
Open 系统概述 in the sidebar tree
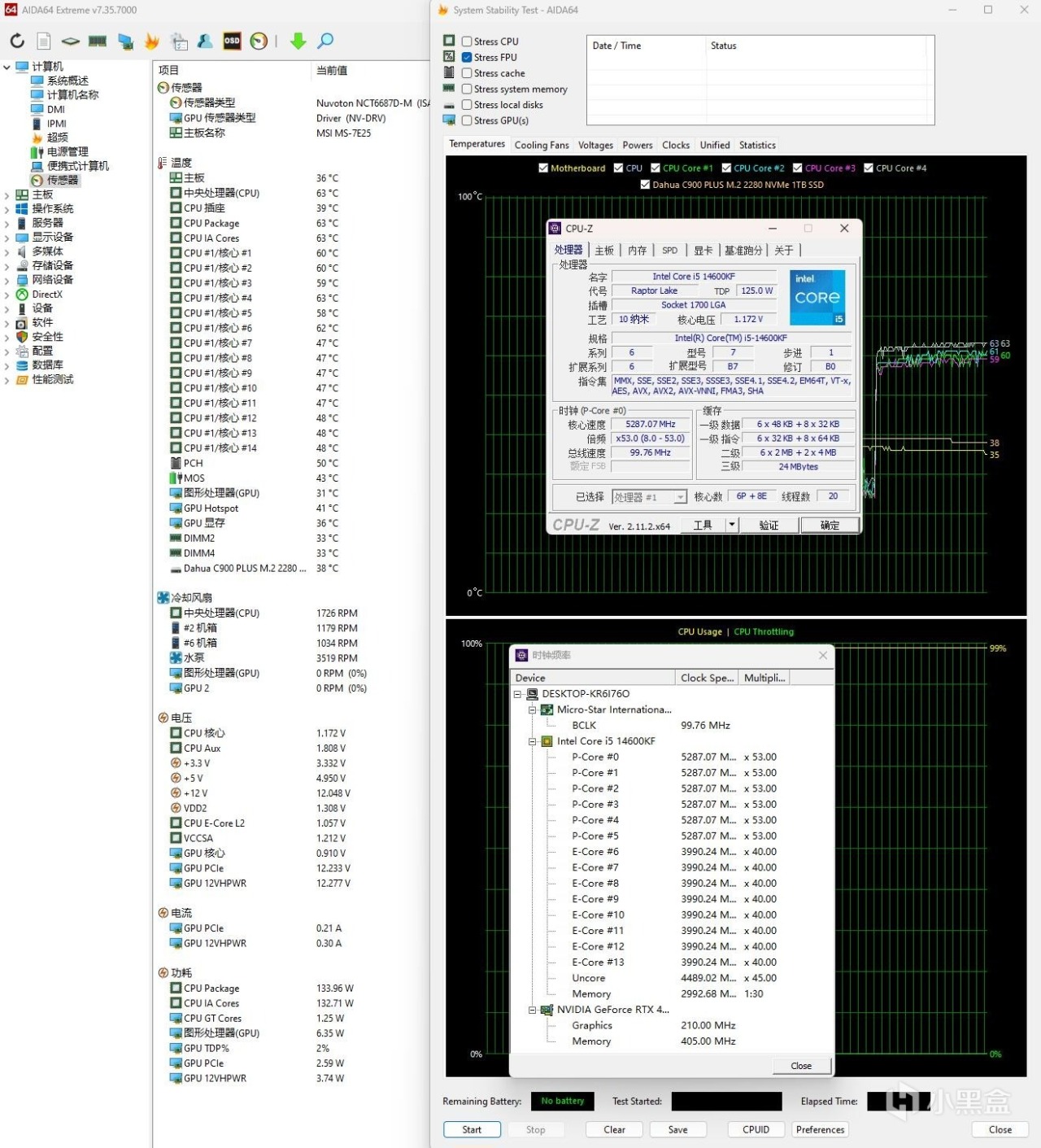click(x=68, y=81)
